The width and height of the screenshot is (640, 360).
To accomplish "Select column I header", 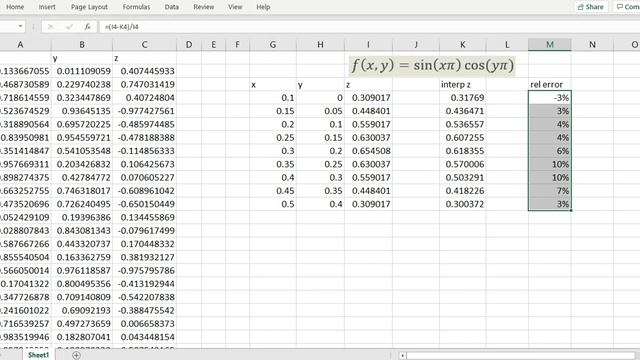I will (x=368, y=45).
